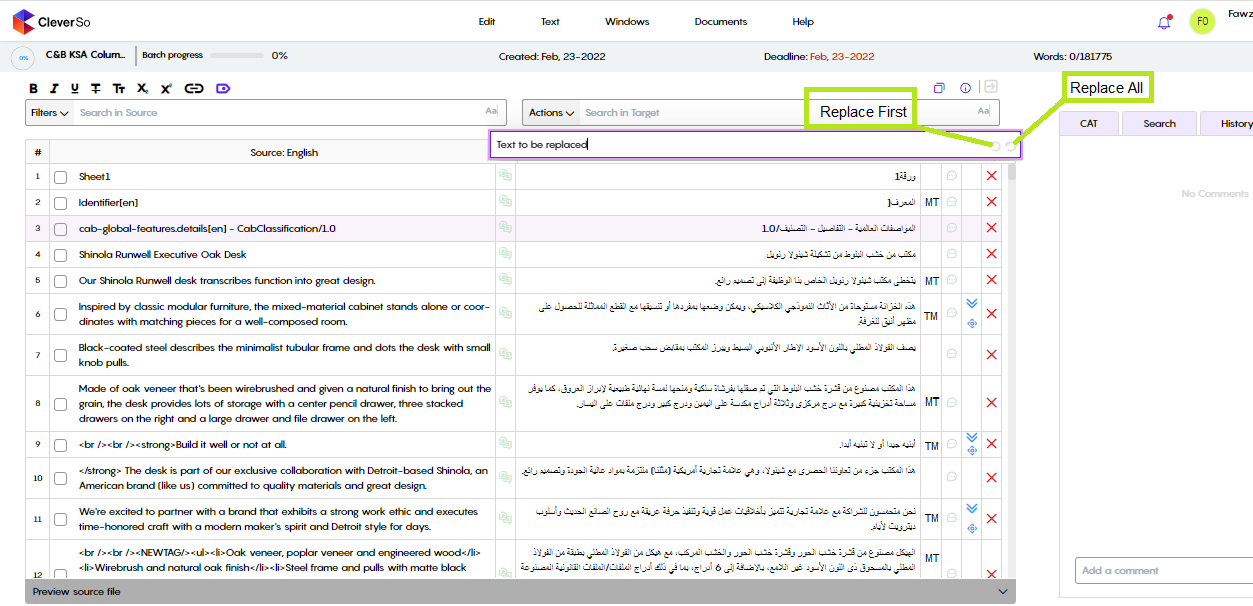Clear target of the Identifier[en] row
The height and width of the screenshot is (606, 1253).
pos(991,202)
